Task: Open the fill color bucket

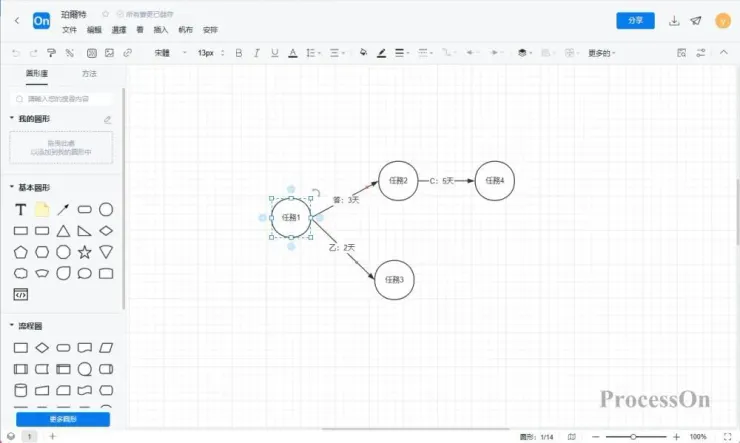Action: [363, 53]
